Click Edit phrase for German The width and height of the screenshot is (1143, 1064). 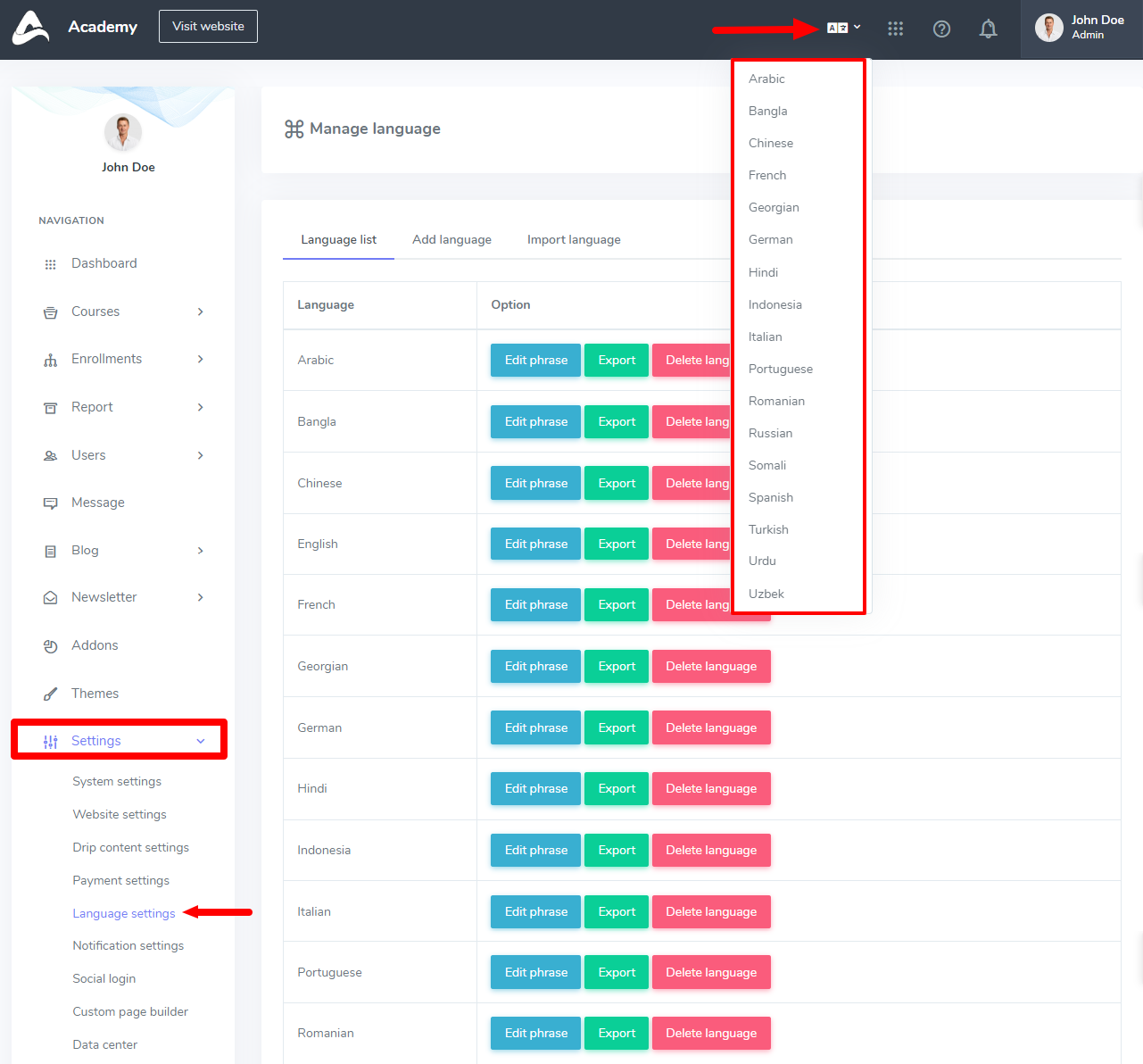tap(535, 727)
